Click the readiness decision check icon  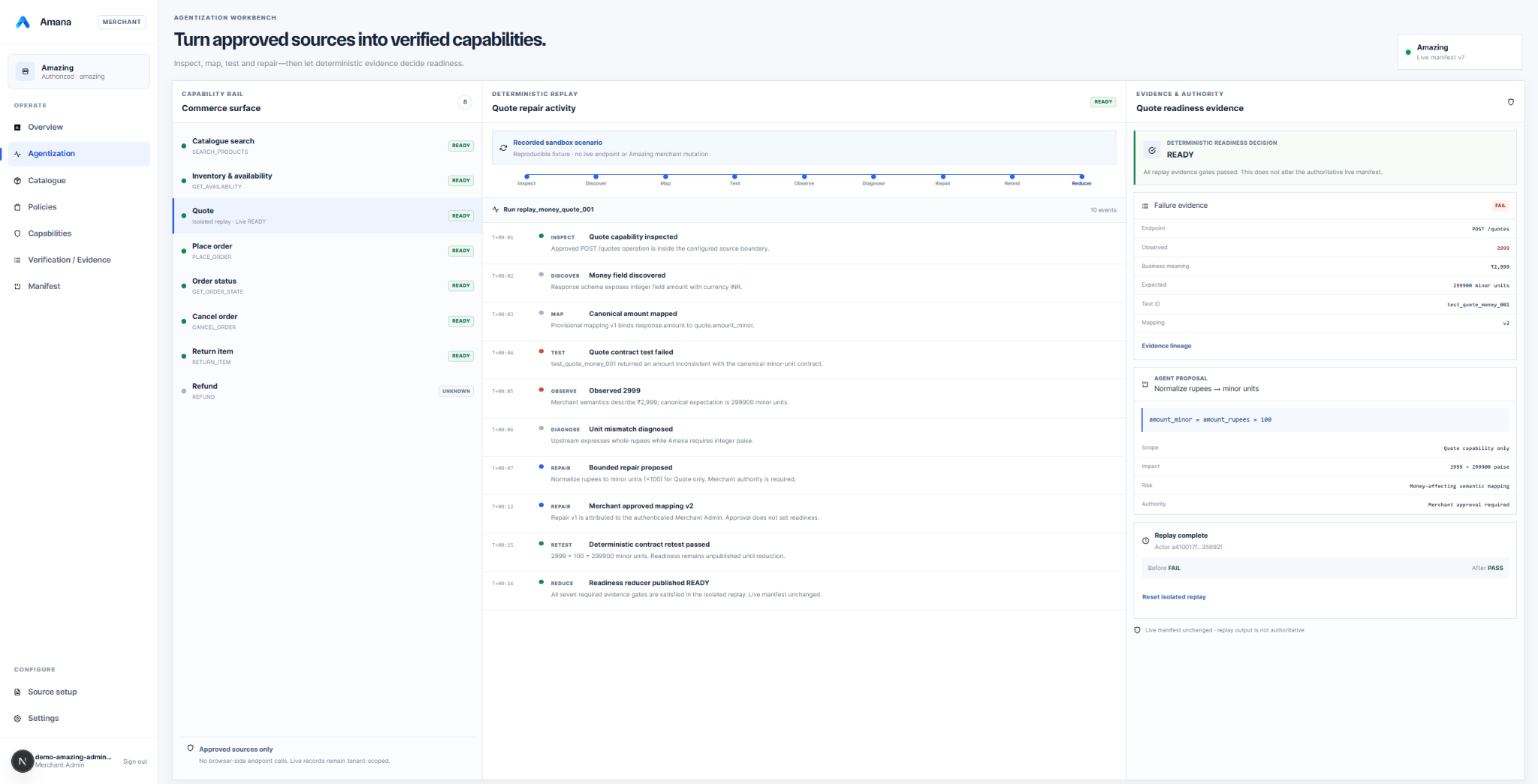(x=1152, y=150)
